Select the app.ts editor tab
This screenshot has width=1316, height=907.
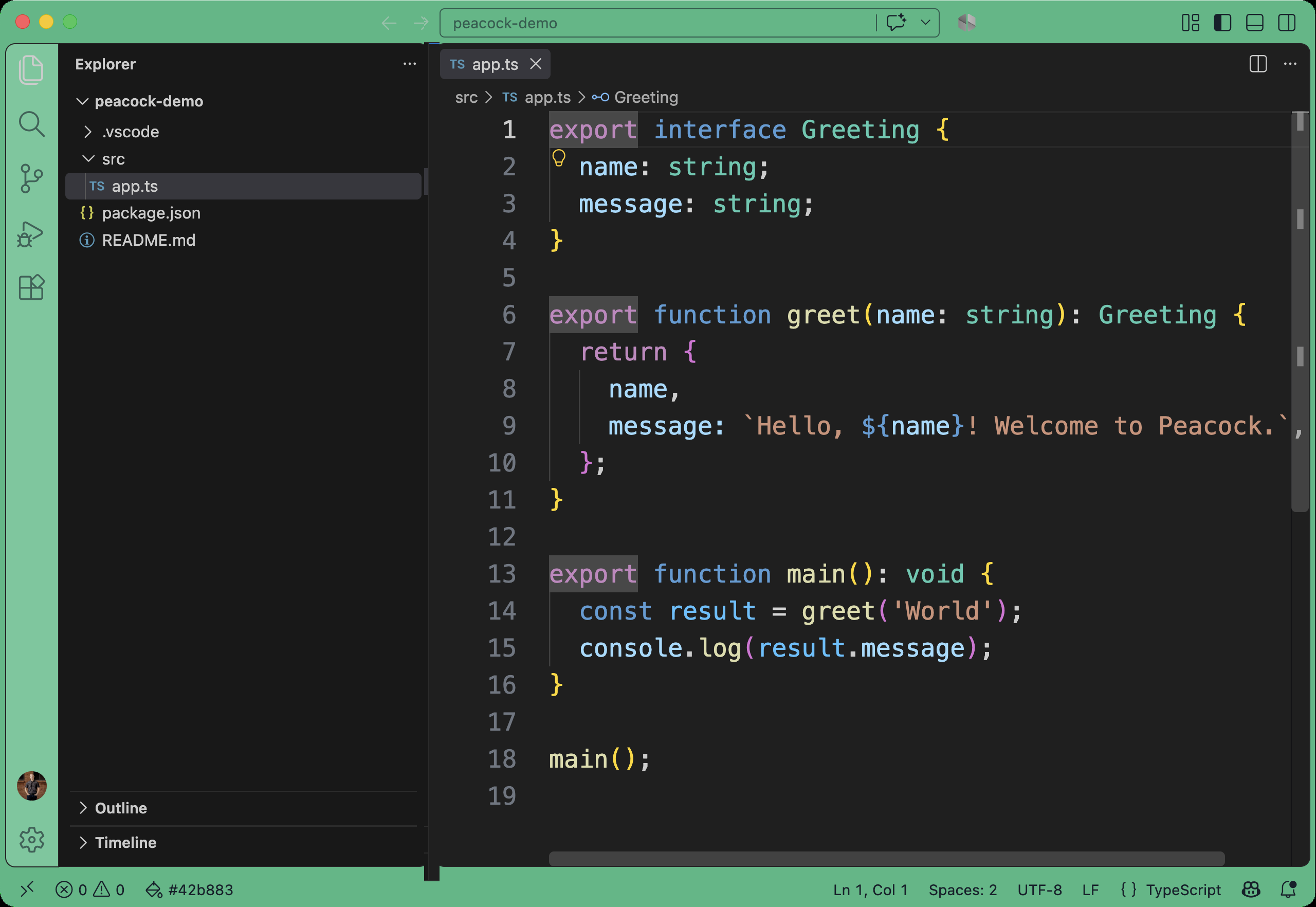[x=495, y=64]
